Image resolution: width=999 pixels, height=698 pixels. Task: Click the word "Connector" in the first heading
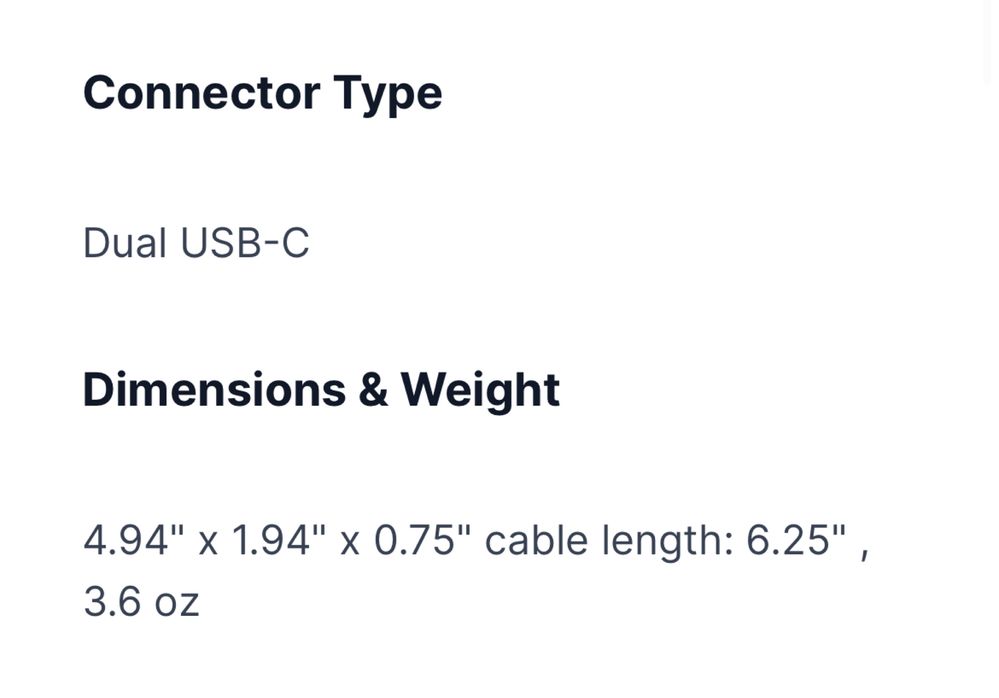pos(201,93)
